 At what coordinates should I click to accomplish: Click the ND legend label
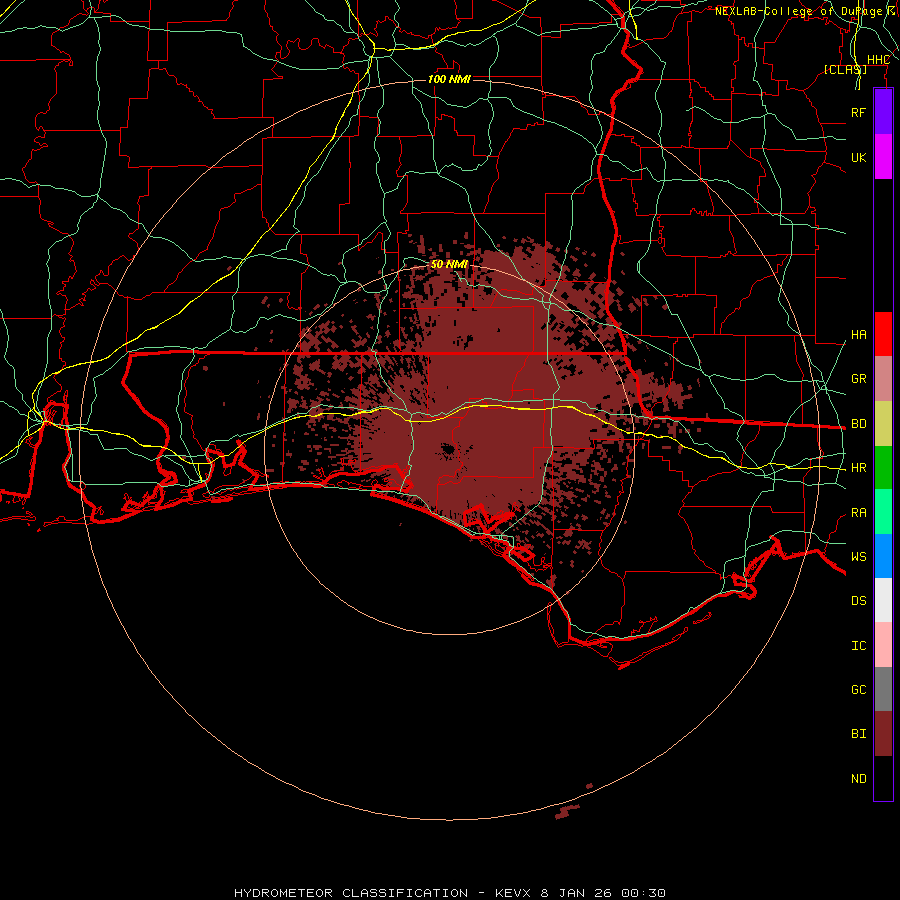858,779
